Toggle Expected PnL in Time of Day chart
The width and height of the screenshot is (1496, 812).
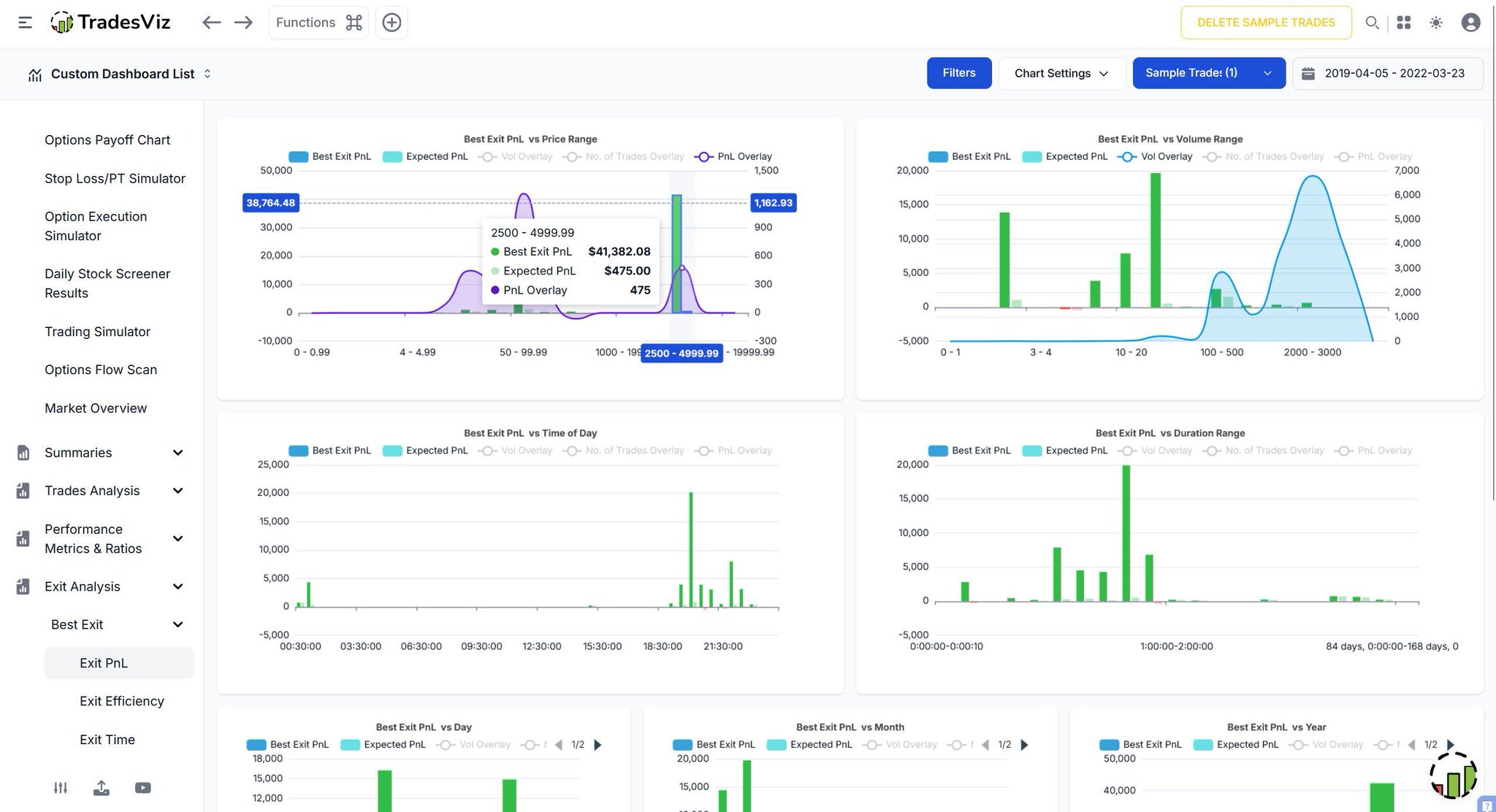426,451
